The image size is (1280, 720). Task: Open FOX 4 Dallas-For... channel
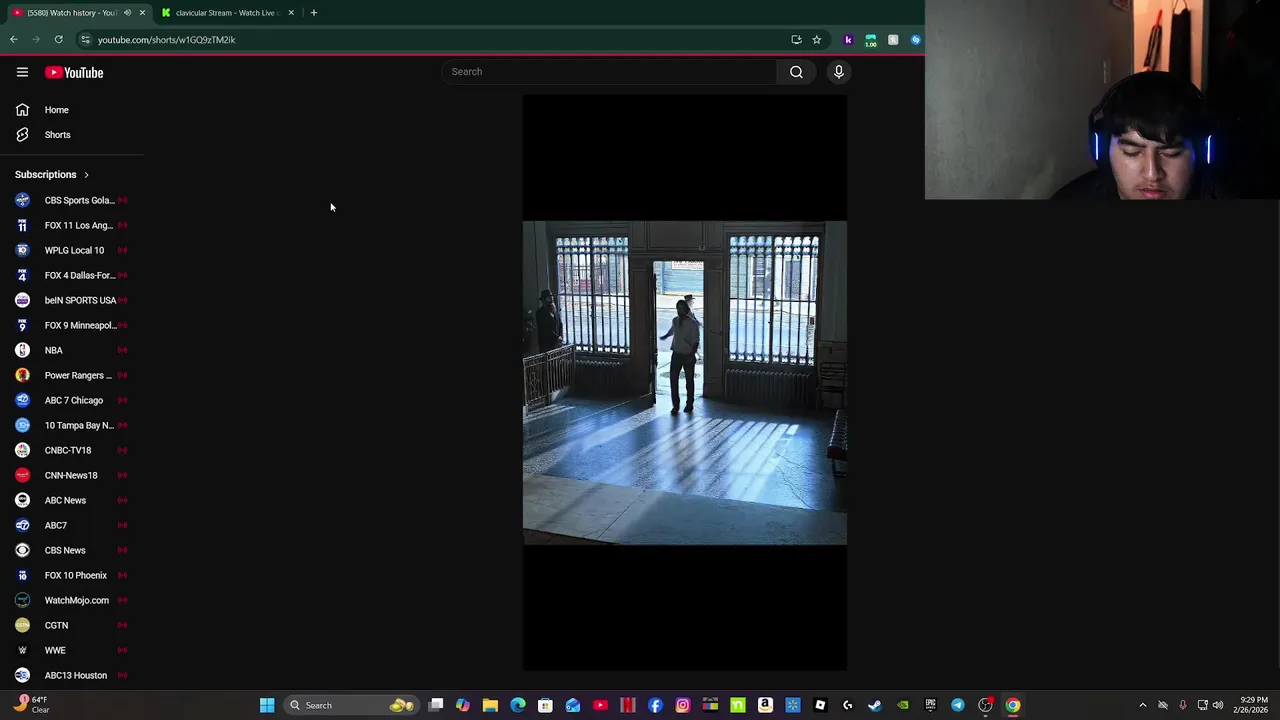(72, 275)
